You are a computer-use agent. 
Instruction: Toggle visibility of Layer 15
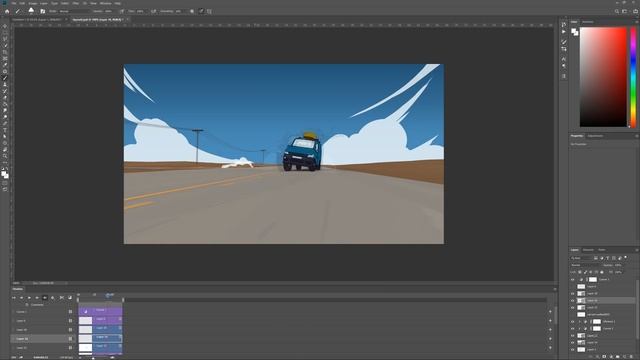(x=572, y=307)
